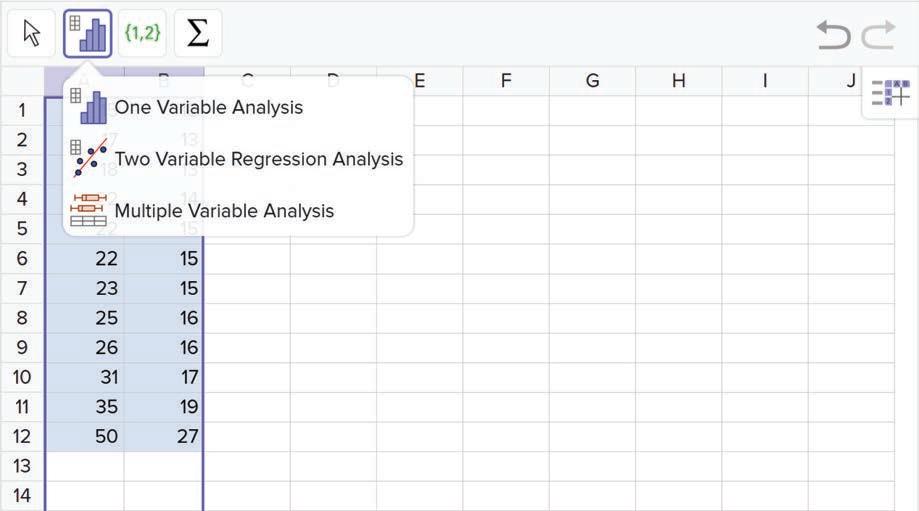
Task: Select column H header
Action: 679,81
